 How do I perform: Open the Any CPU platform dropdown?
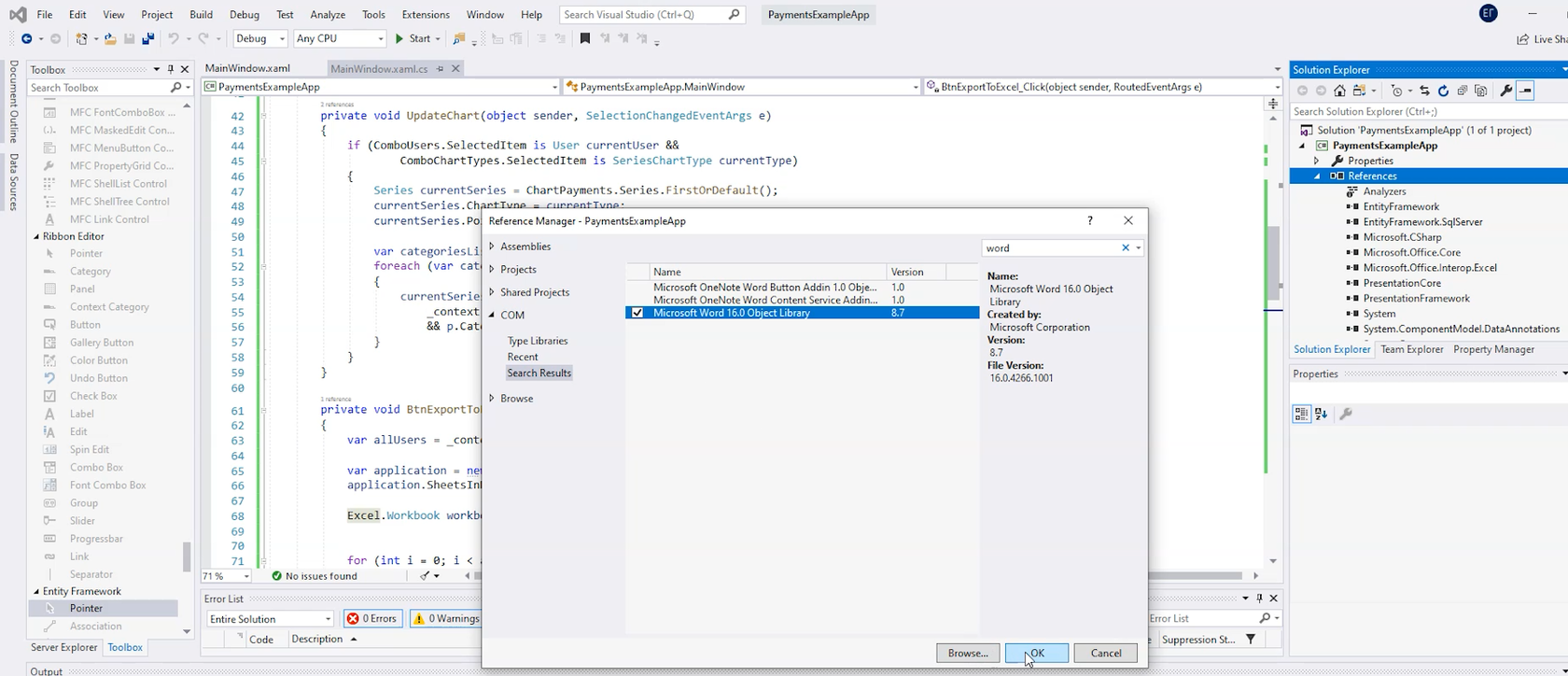pos(340,38)
